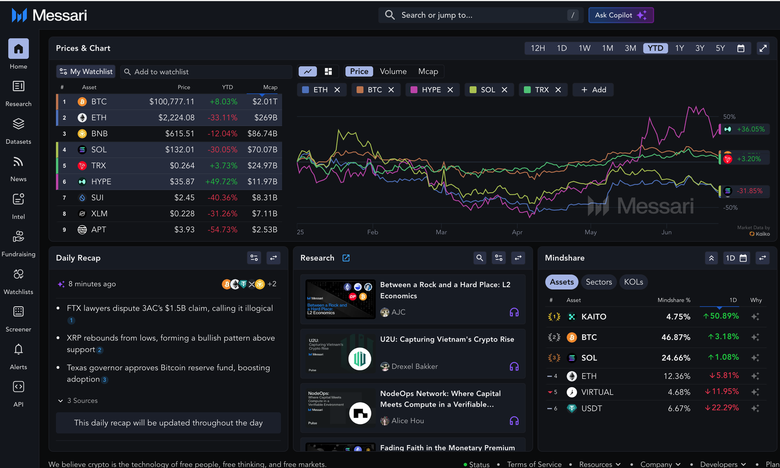Open the Intel sidebar icon
The width and height of the screenshot is (780, 468).
pos(18,199)
